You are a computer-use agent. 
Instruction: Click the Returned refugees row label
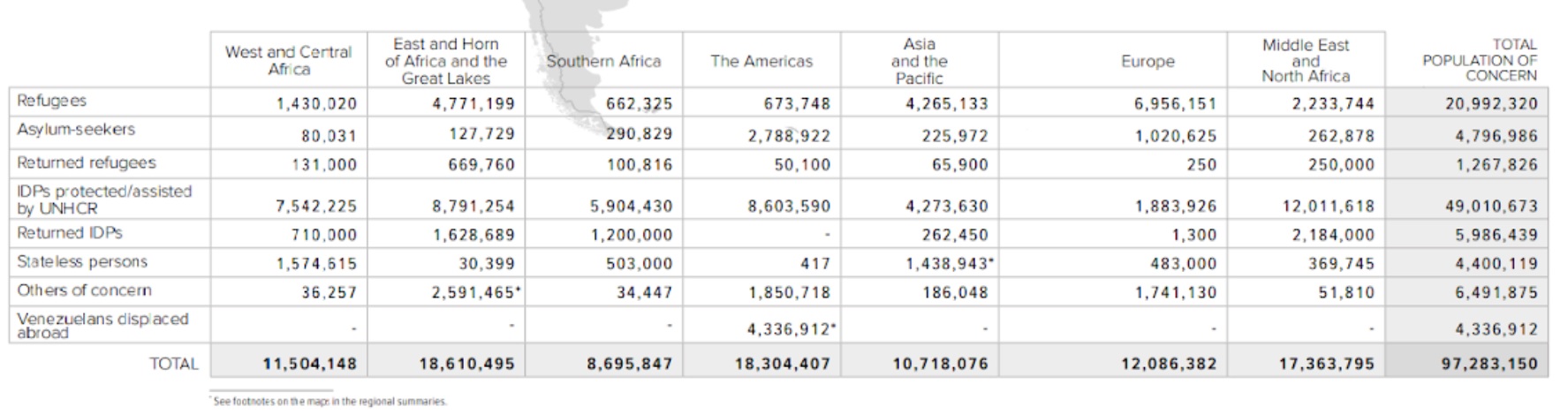87,162
